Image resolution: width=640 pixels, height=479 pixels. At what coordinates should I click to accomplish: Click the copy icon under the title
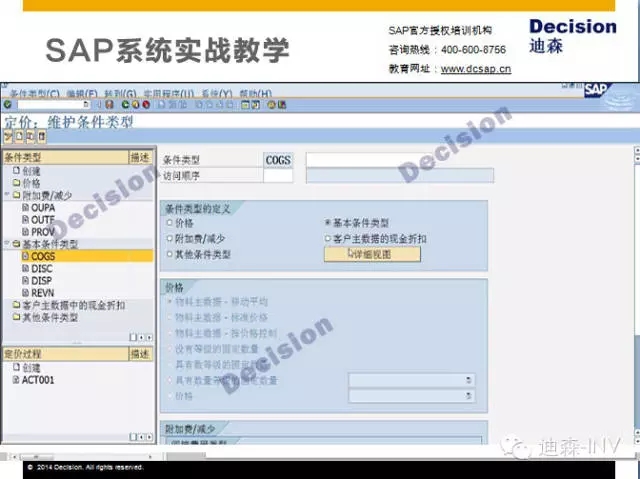(30, 136)
